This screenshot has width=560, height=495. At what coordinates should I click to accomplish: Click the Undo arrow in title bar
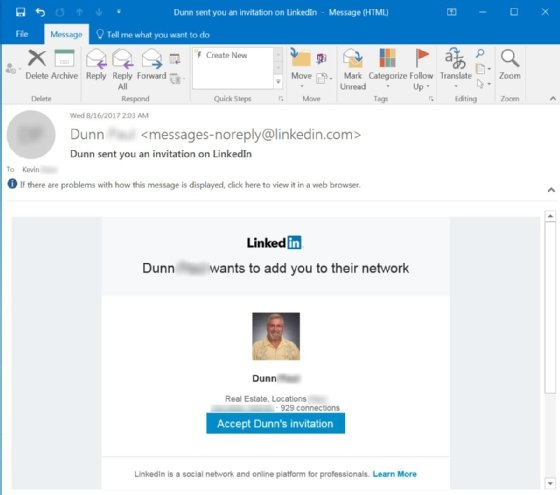[x=40, y=12]
